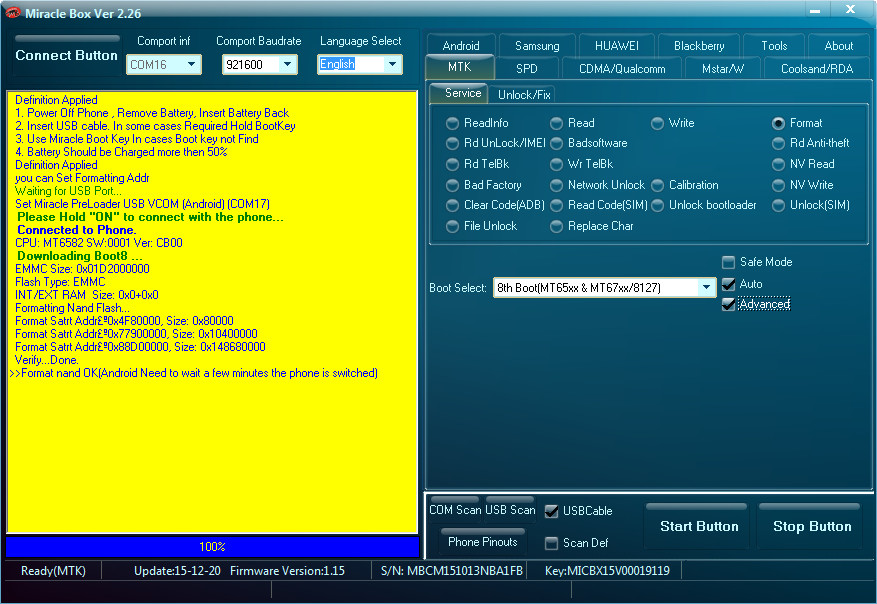The height and width of the screenshot is (604, 877).
Task: Click 'CPU: MT6582' log line
Action: coord(98,243)
